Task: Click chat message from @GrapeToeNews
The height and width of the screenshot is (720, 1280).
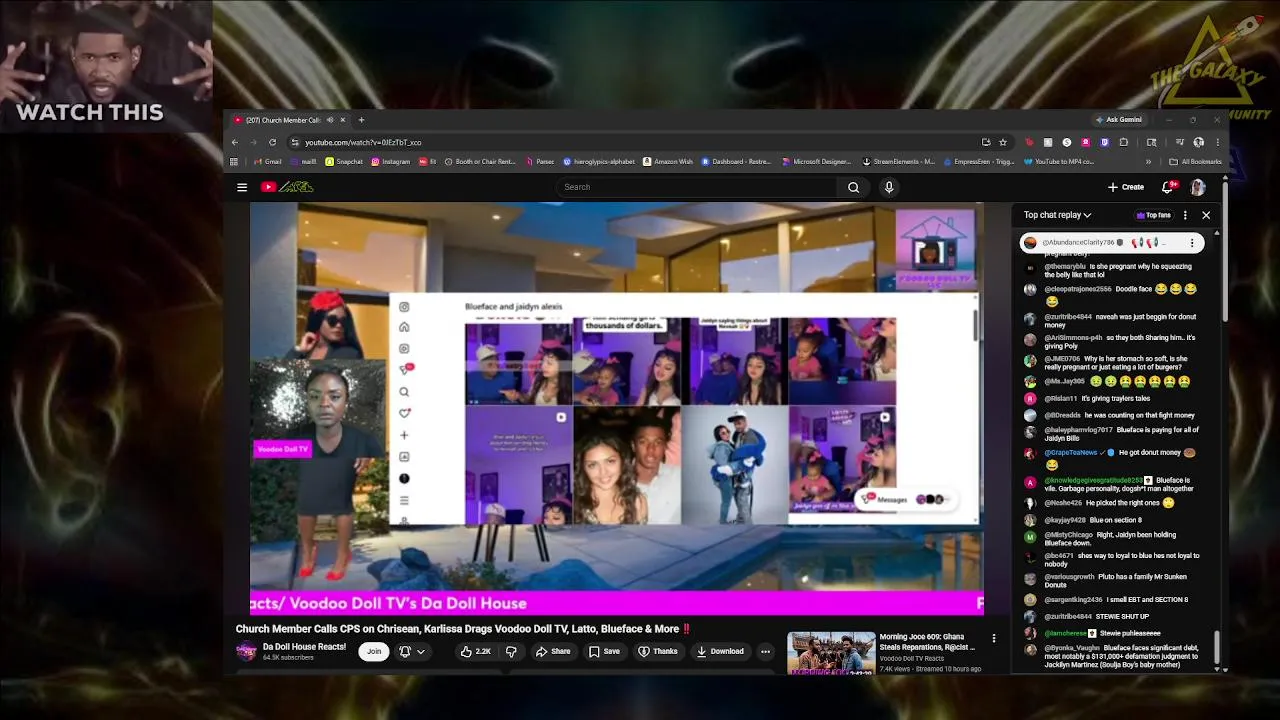Action: (1112, 458)
